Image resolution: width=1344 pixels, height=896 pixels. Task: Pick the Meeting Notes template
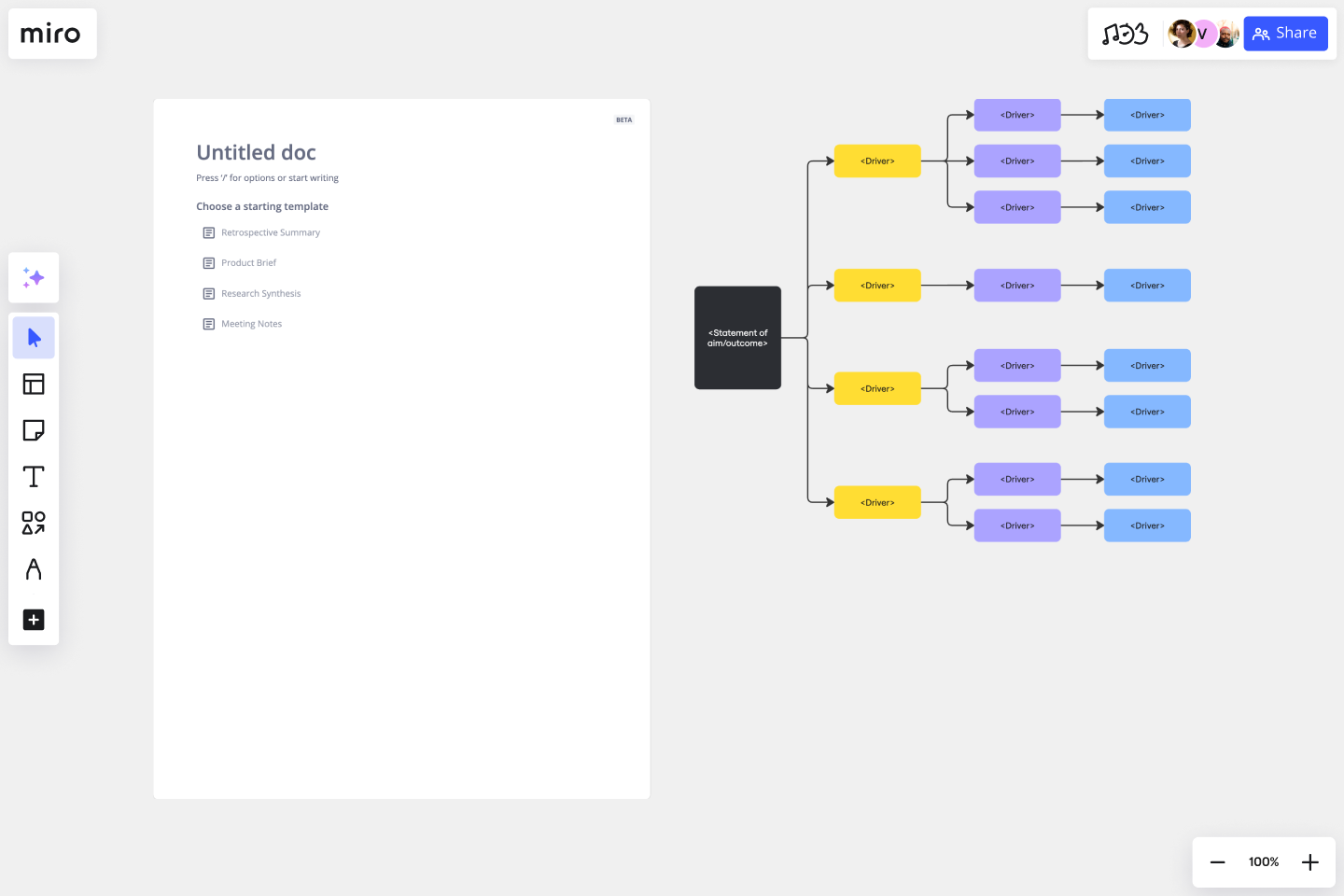click(x=251, y=324)
